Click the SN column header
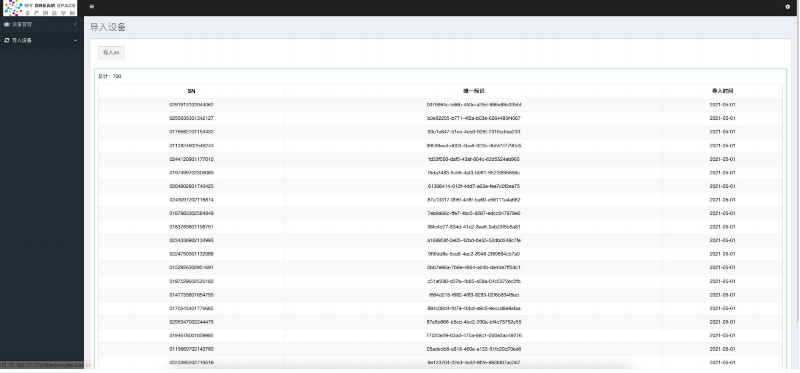Screen dimensions: 800x373 [x=191, y=91]
